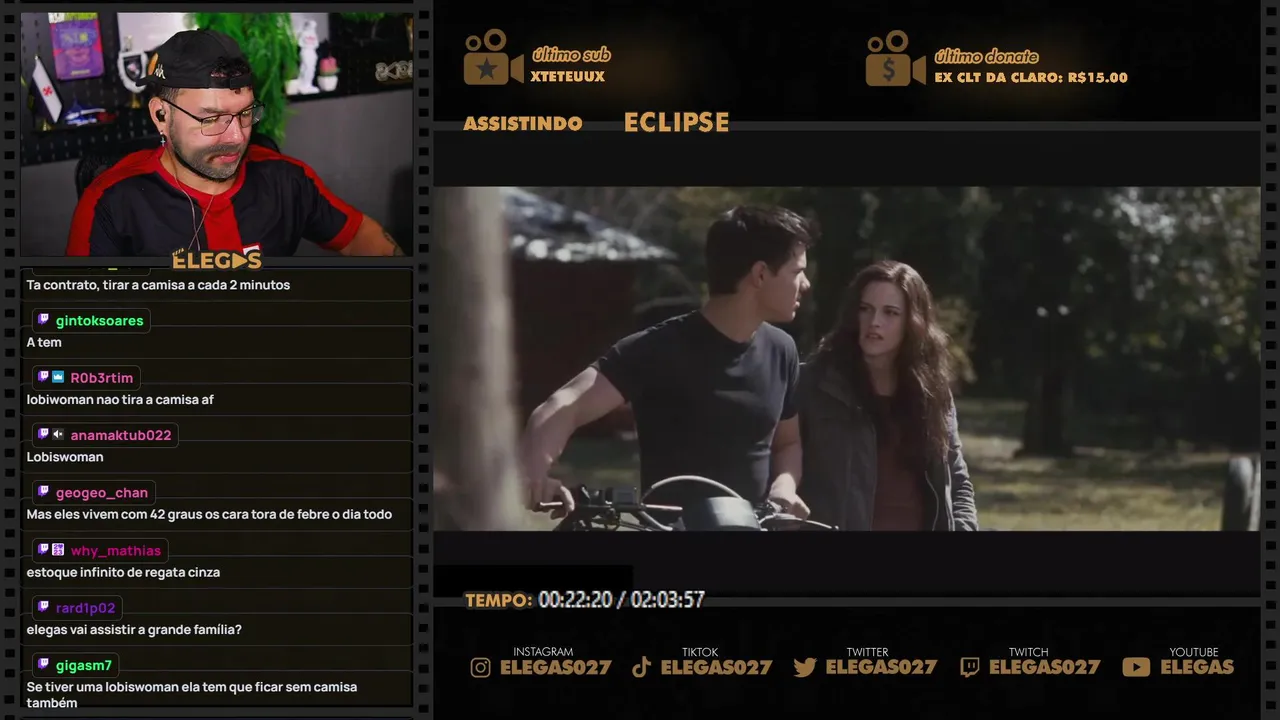Open gintoksoares username in chat
The image size is (1280, 720).
coord(100,321)
